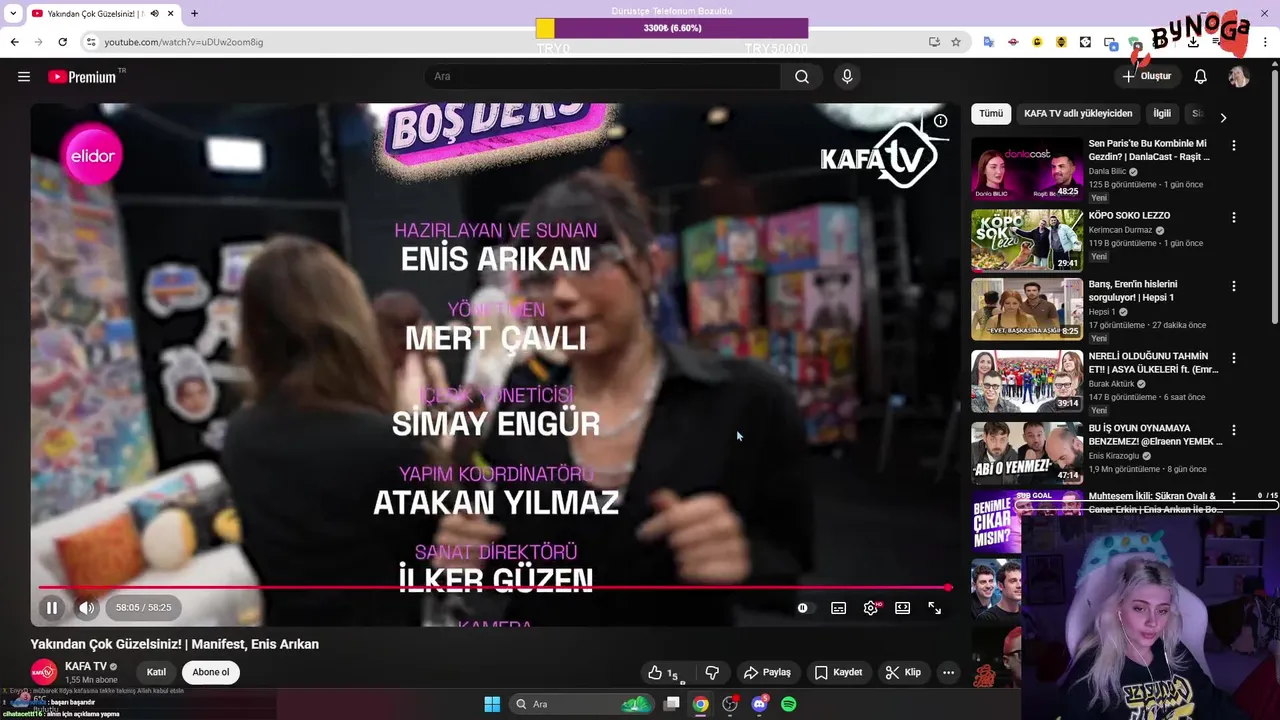Save video with Kaydet button
Image resolution: width=1280 pixels, height=720 pixels.
838,673
